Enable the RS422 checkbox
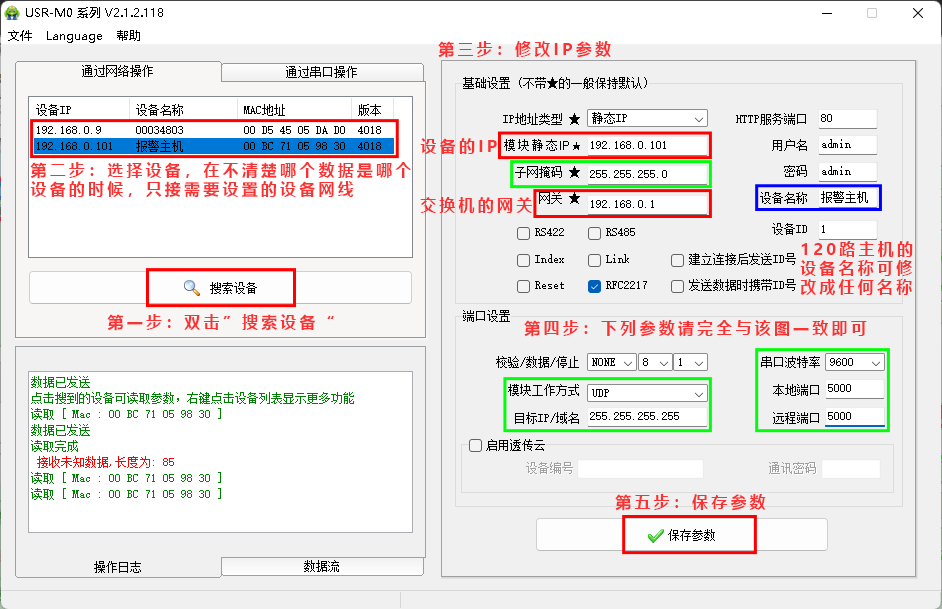The image size is (942, 609). click(523, 233)
